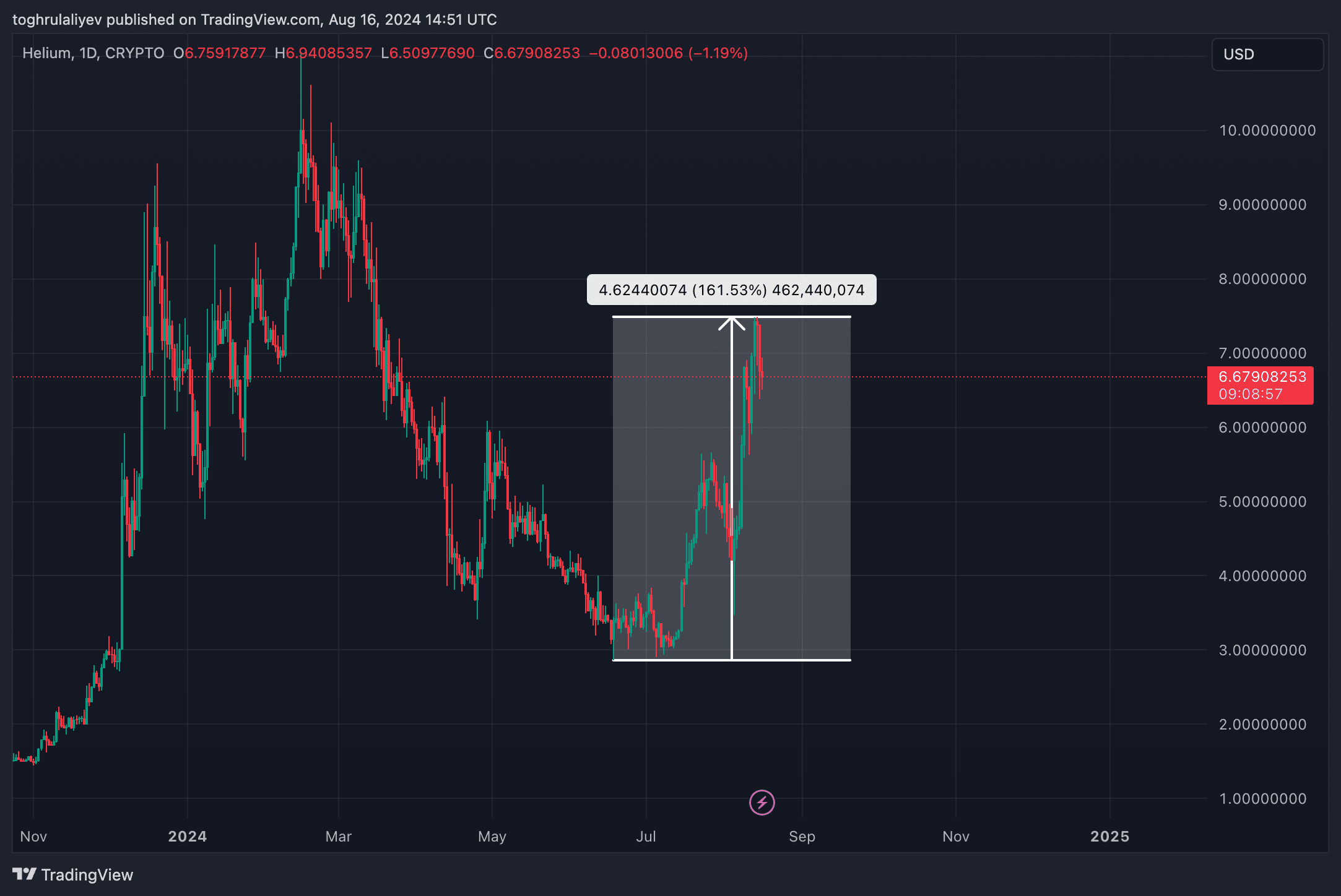1341x896 pixels.
Task: Click the Mar label on time axis
Action: coord(339,837)
